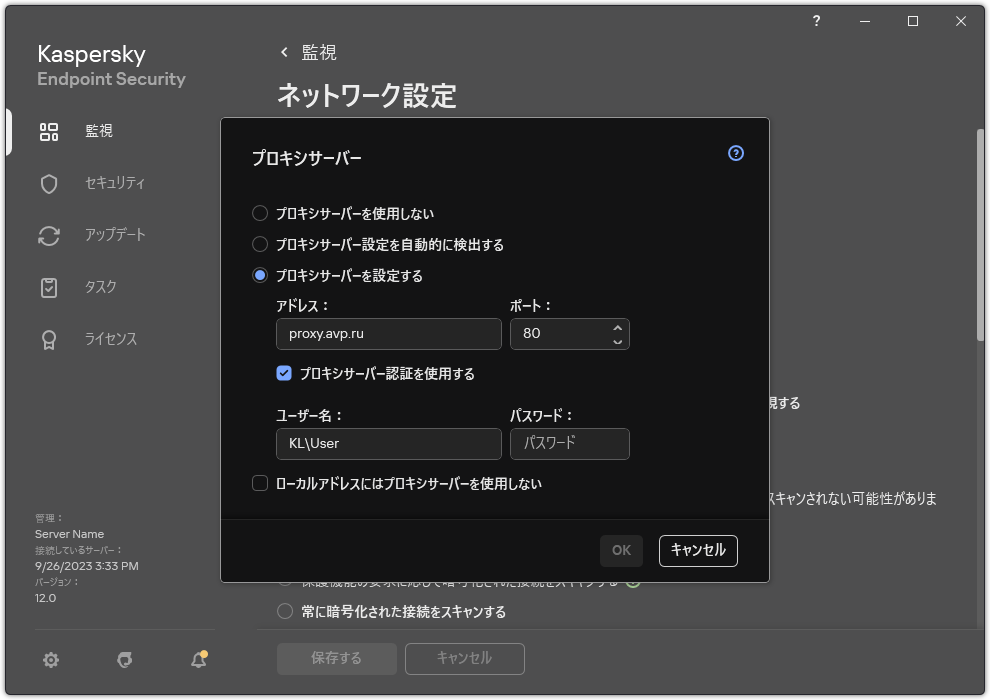
Task: Open the support icon at bottom left
Action: pyautogui.click(x=124, y=660)
